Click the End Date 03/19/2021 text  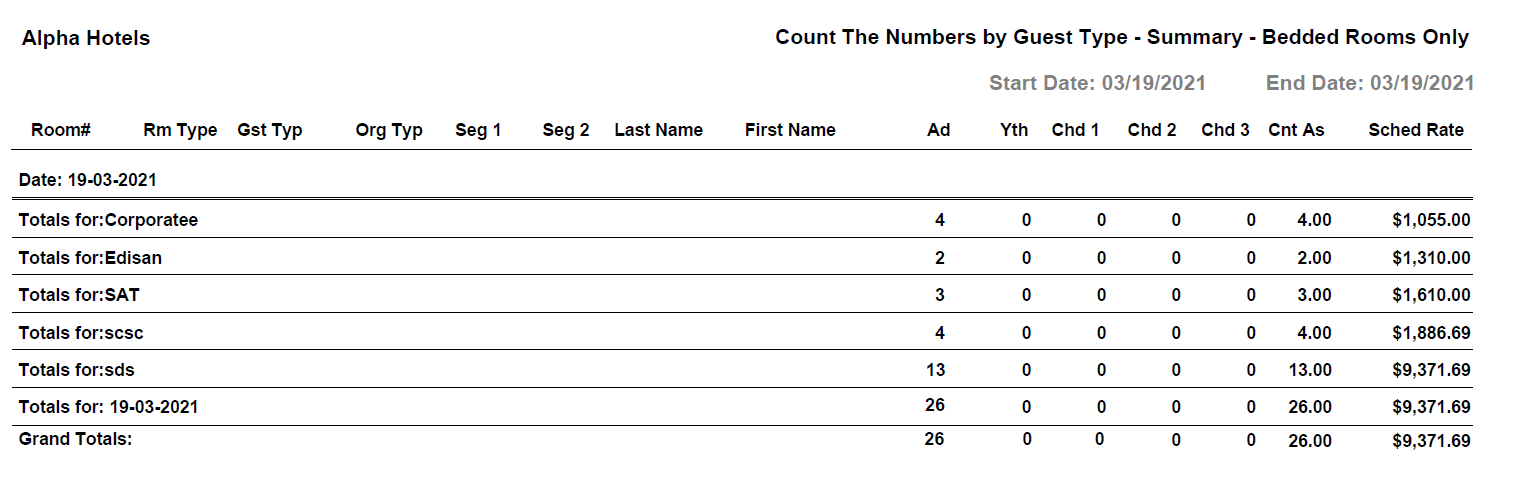coord(1369,83)
